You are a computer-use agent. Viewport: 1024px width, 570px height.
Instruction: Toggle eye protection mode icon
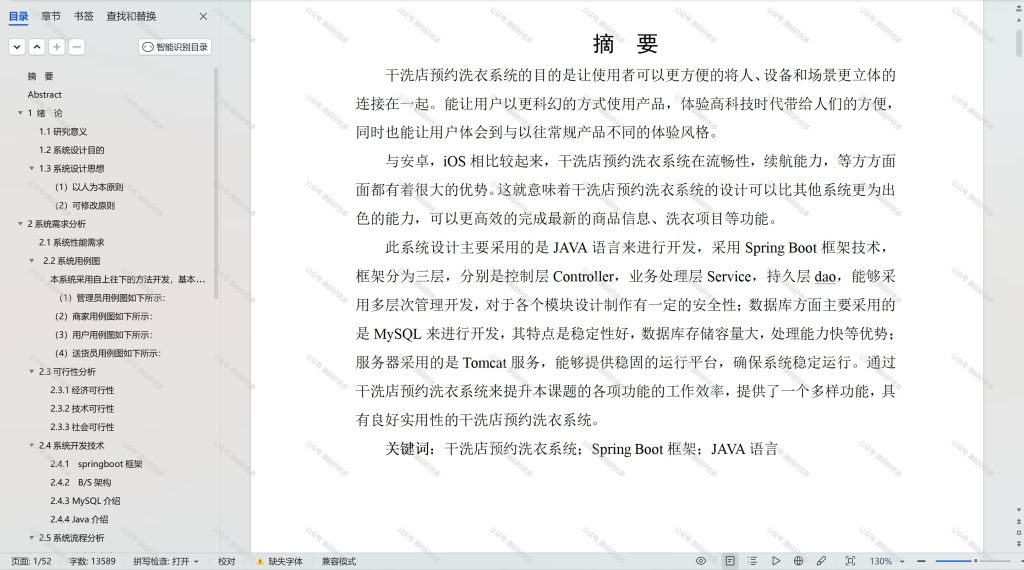(x=701, y=561)
